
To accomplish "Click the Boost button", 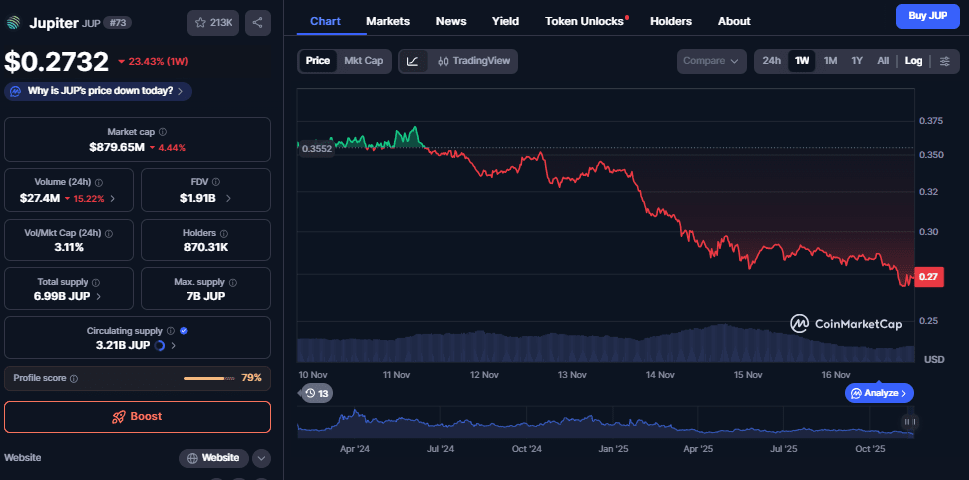I will [137, 416].
